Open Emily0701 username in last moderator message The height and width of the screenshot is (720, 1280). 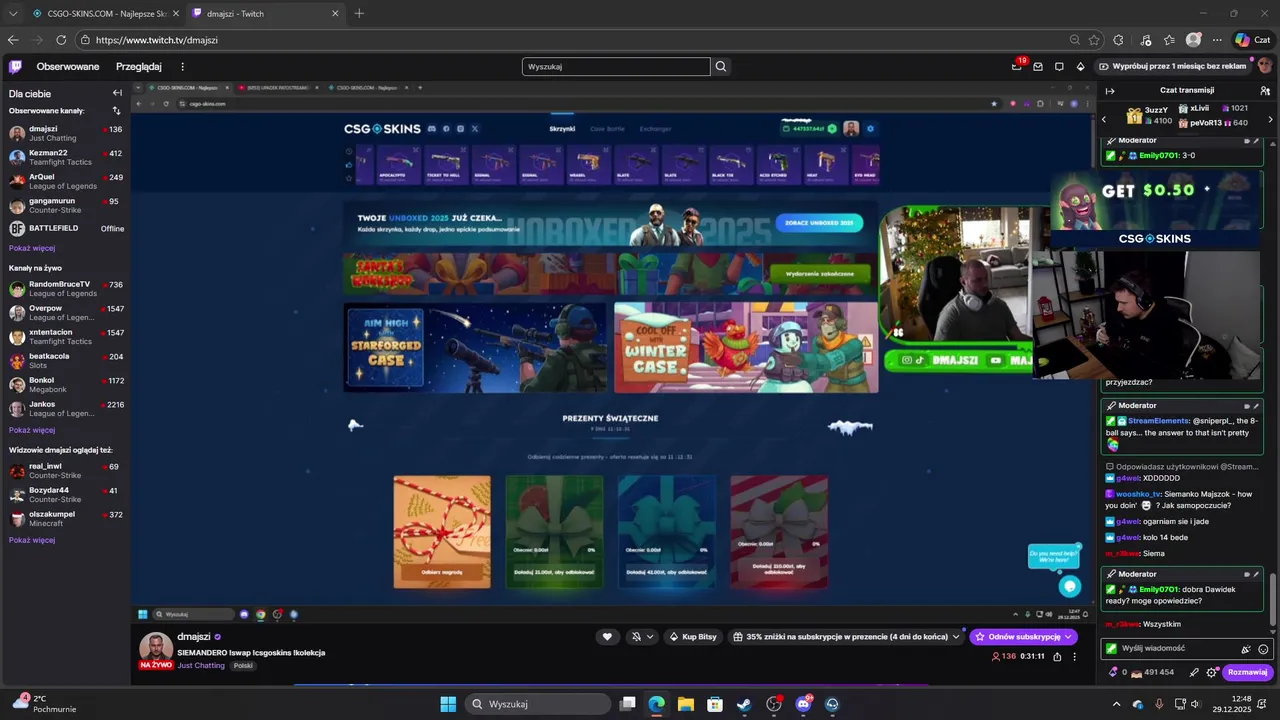(x=1160, y=589)
